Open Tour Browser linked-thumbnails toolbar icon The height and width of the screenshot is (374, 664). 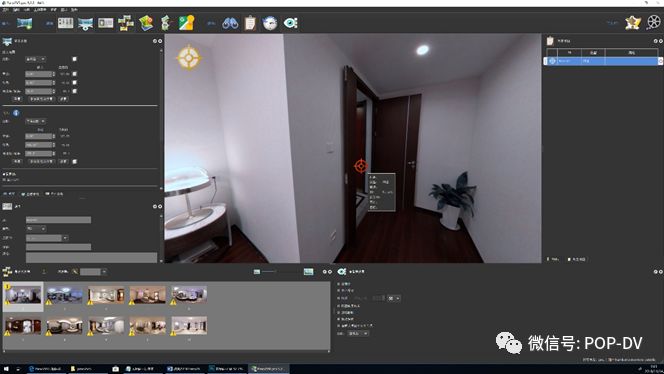126,23
